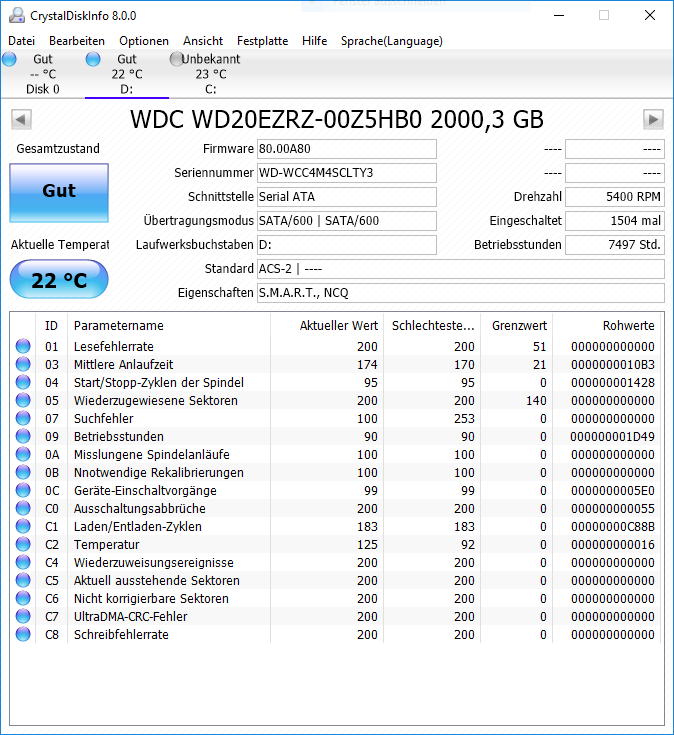Click the Grenzwert value 140

pyautogui.click(x=536, y=401)
